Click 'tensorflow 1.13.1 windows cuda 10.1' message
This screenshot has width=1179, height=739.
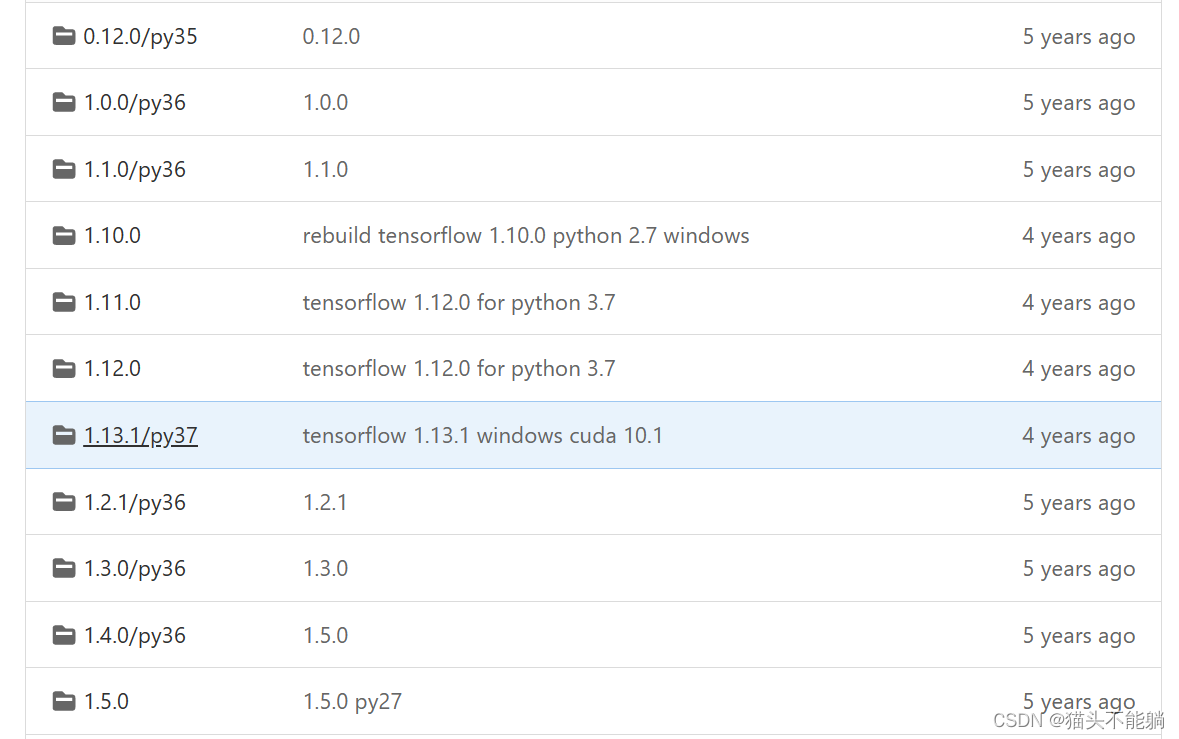click(x=482, y=435)
